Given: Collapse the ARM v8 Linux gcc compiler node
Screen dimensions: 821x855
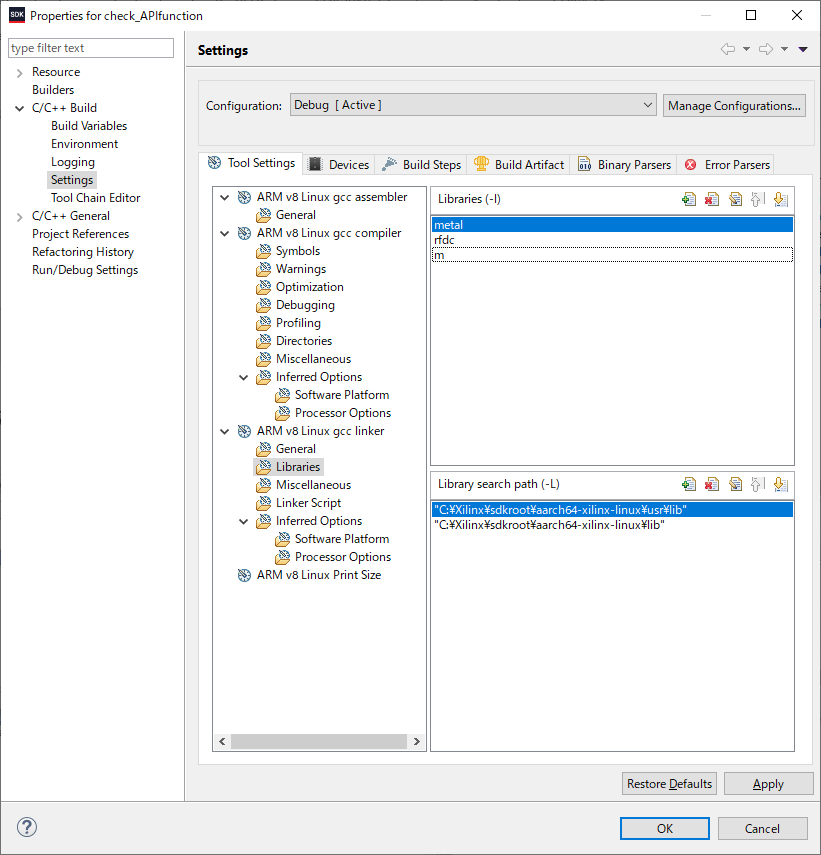Looking at the screenshot, I should pyautogui.click(x=225, y=233).
